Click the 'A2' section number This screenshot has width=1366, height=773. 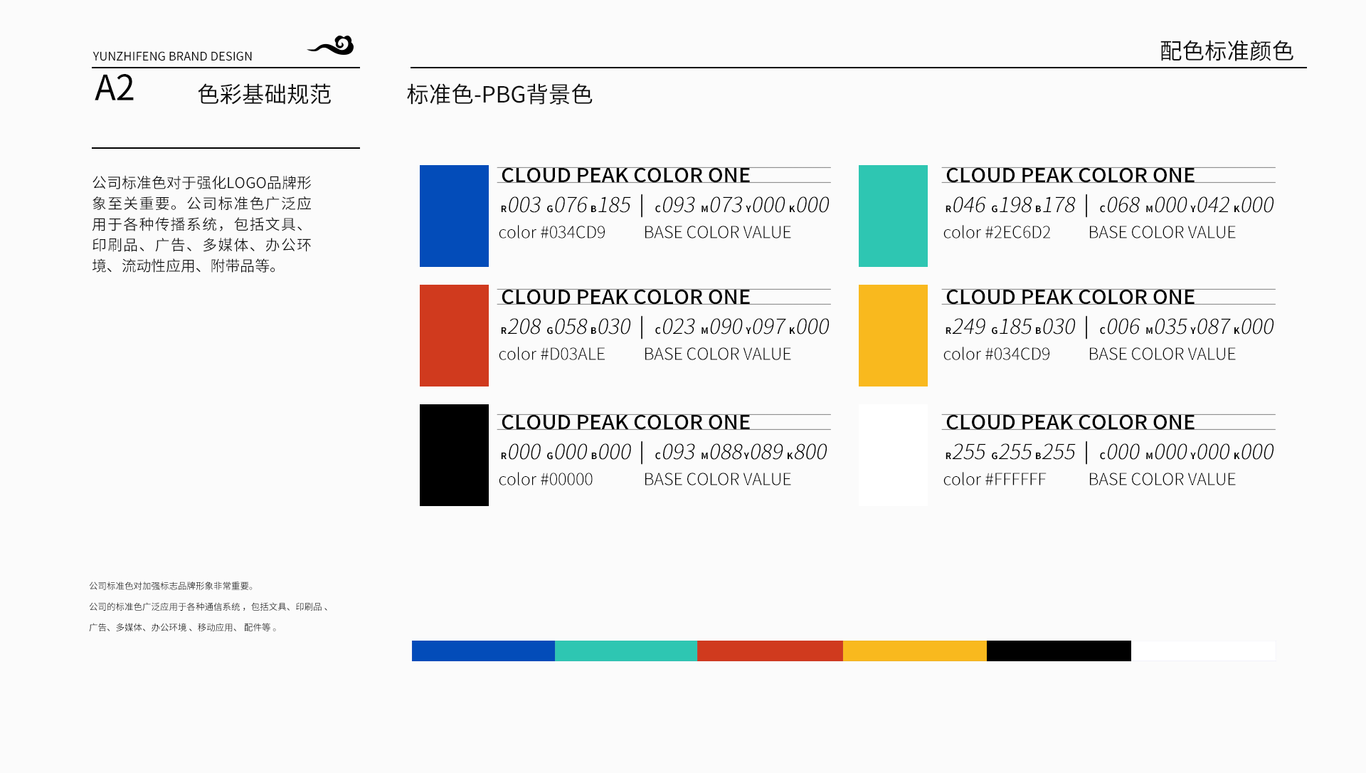tap(114, 89)
